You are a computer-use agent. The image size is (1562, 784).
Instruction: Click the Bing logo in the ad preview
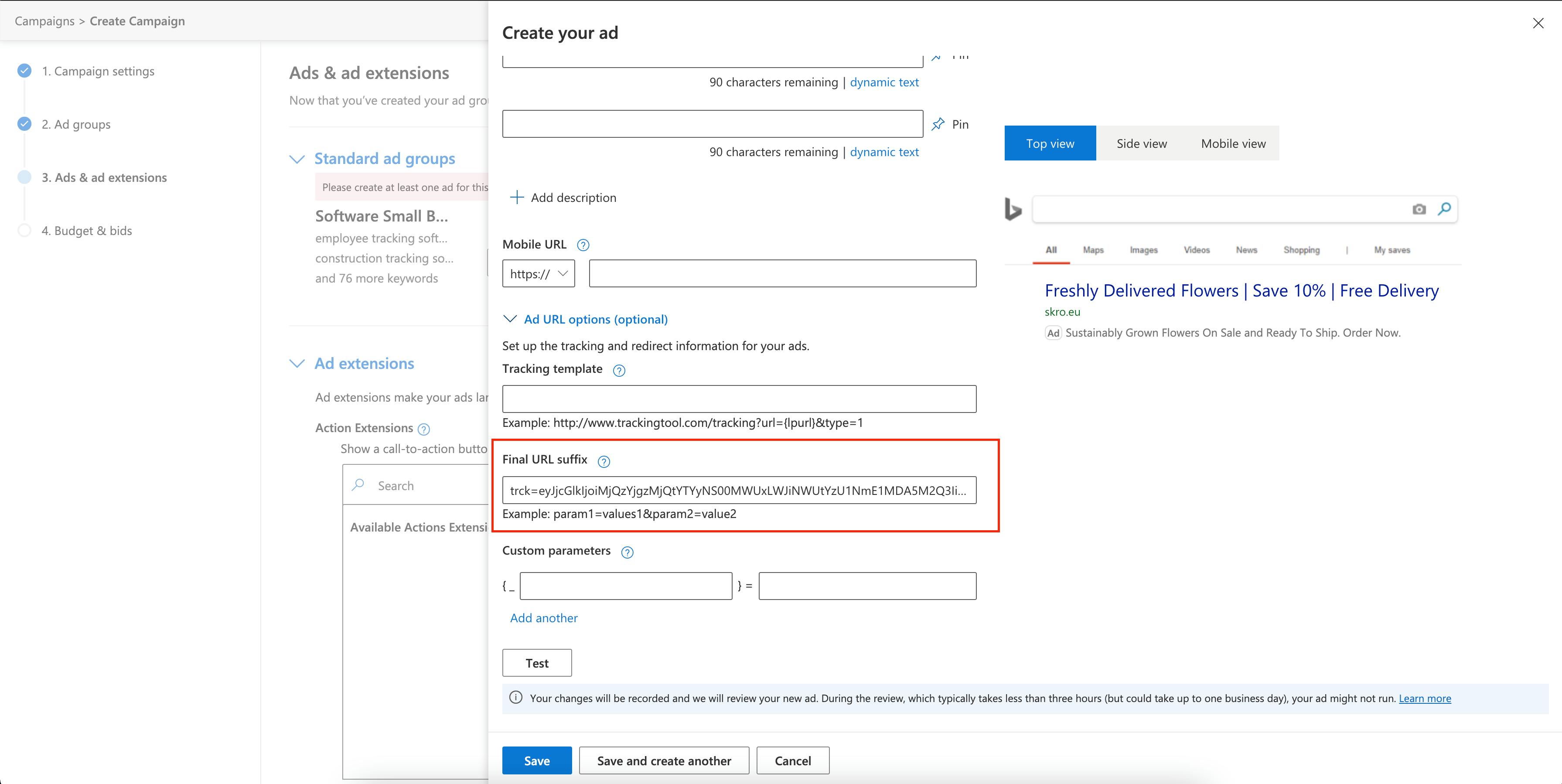click(x=1013, y=209)
